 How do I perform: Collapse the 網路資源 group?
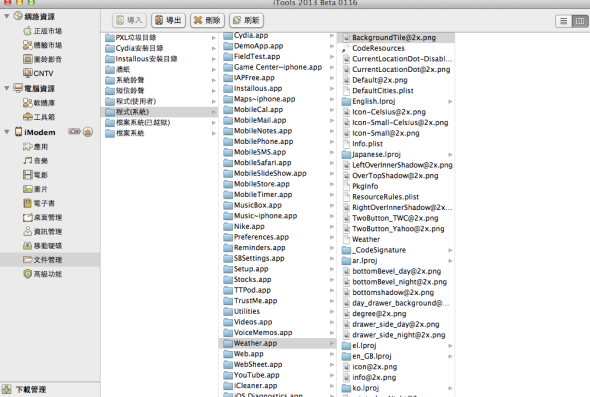click(6, 16)
